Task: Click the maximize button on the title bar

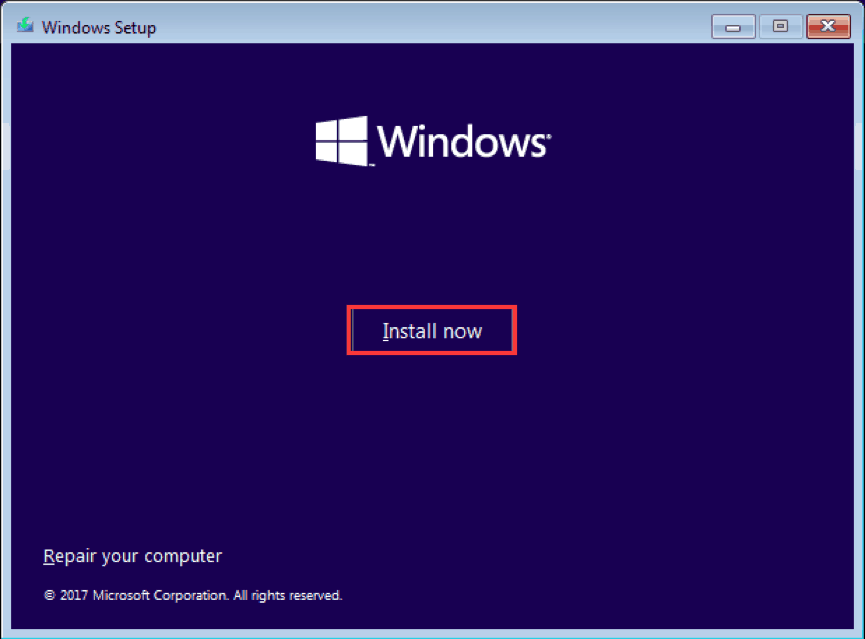Action: [x=781, y=27]
